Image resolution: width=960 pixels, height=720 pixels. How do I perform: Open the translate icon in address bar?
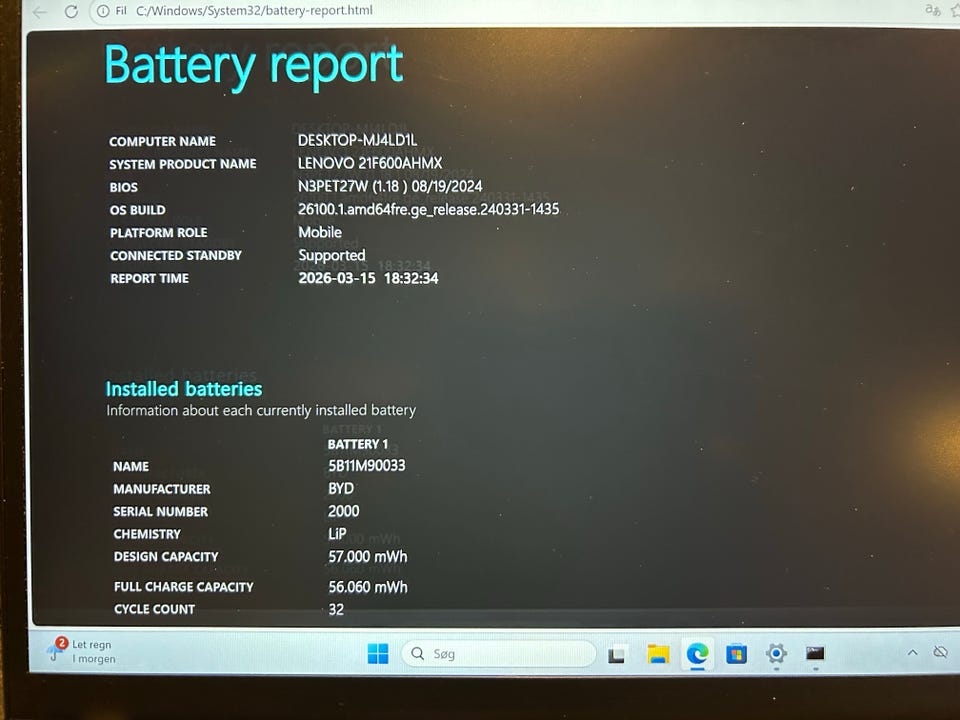[x=932, y=9]
